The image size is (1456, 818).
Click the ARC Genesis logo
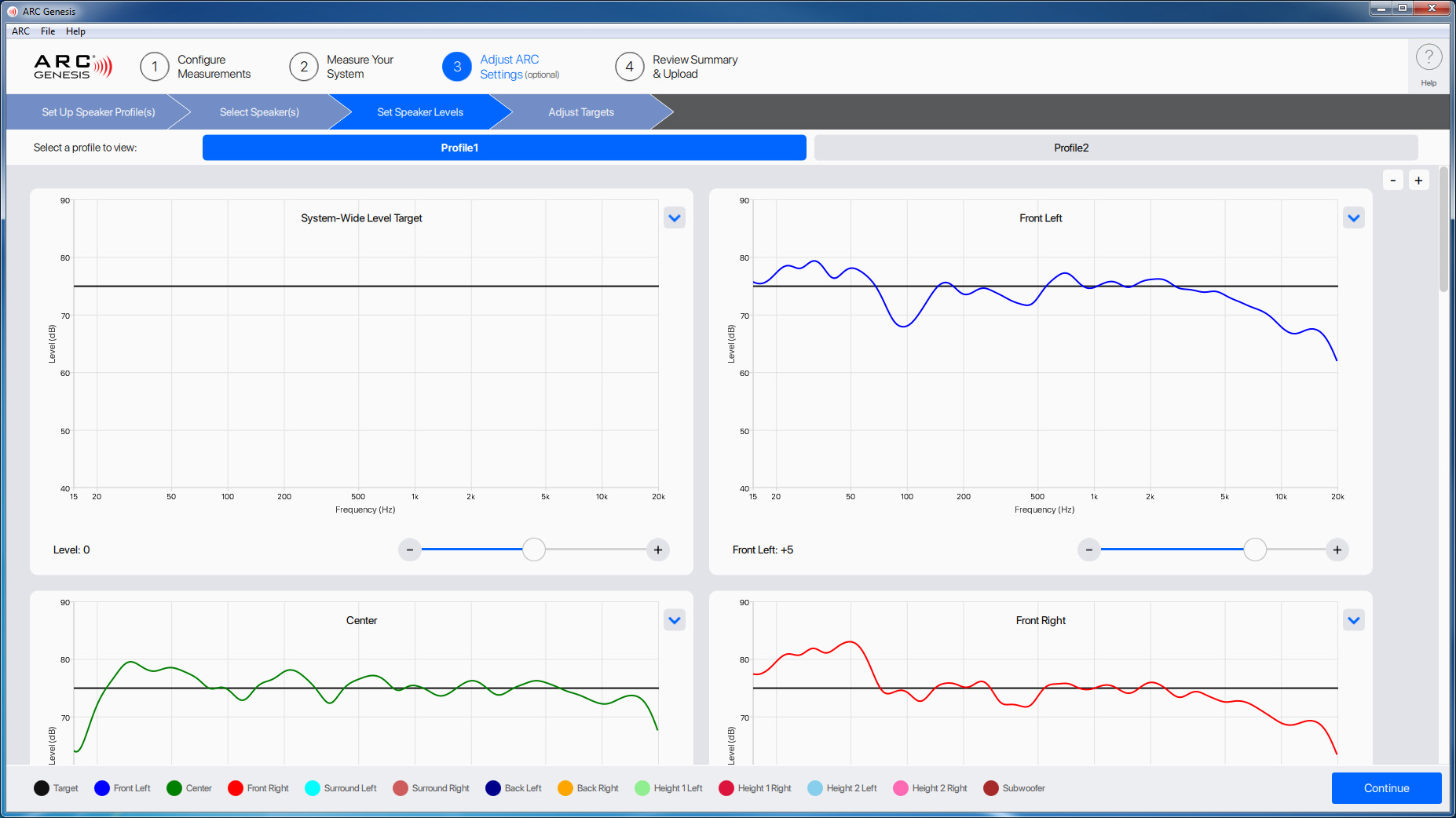(73, 67)
